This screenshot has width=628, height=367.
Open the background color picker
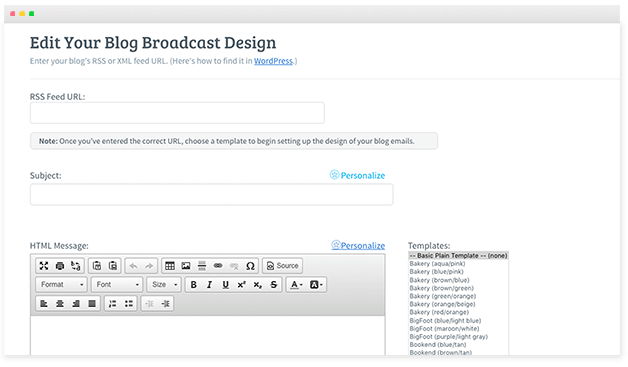pyautogui.click(x=316, y=284)
